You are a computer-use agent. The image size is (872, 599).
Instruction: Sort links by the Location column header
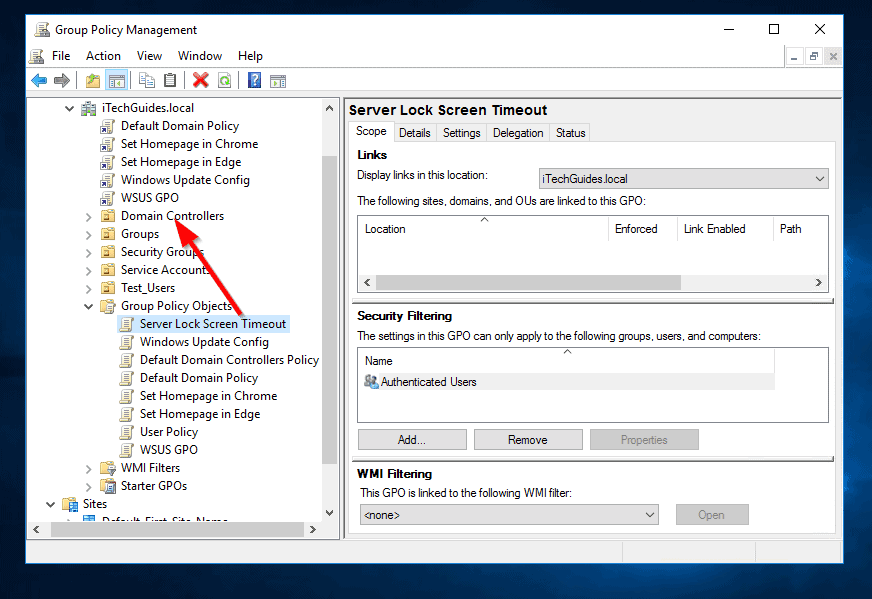pyautogui.click(x=483, y=229)
